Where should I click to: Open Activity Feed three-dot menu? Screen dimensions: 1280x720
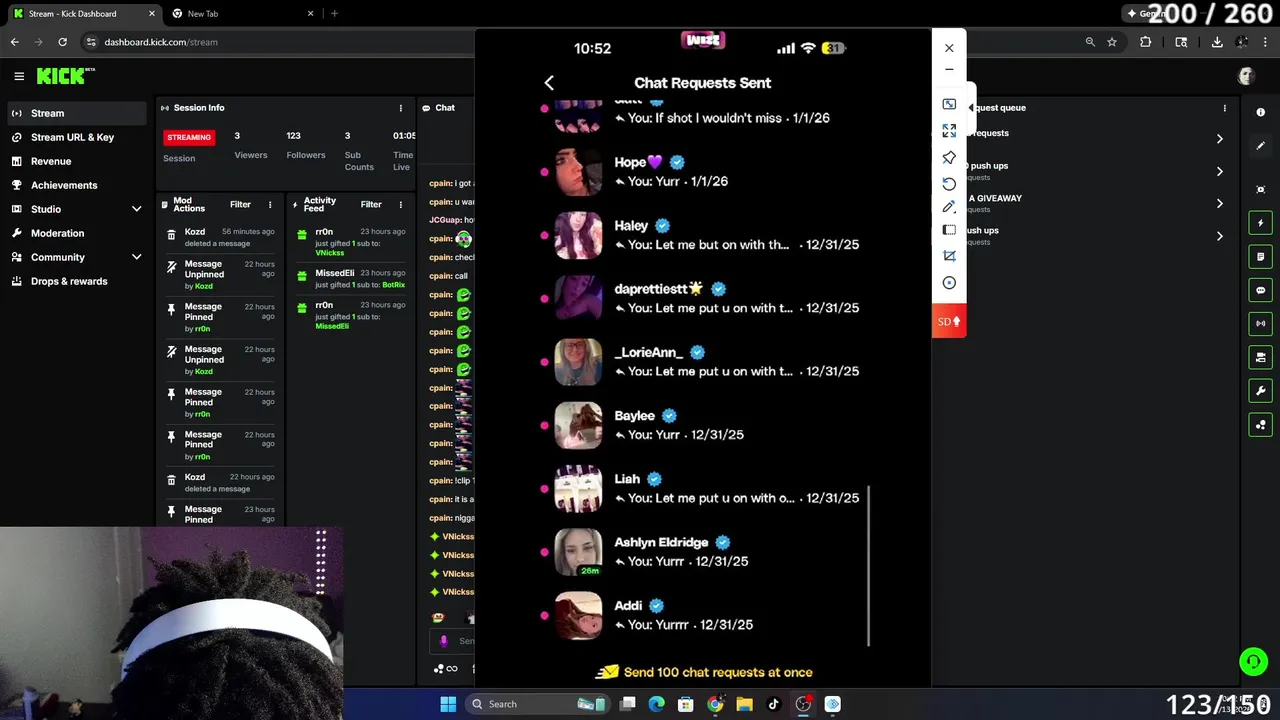pos(401,205)
